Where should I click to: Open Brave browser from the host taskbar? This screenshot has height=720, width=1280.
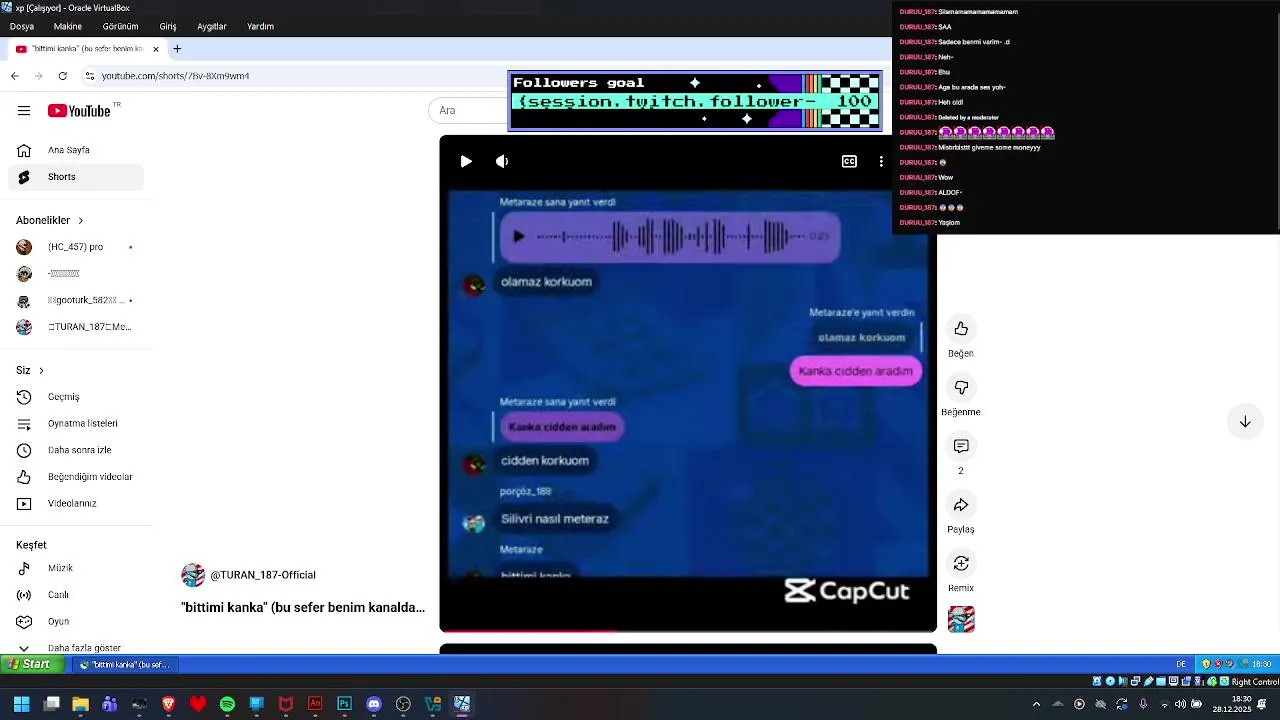pos(168,704)
